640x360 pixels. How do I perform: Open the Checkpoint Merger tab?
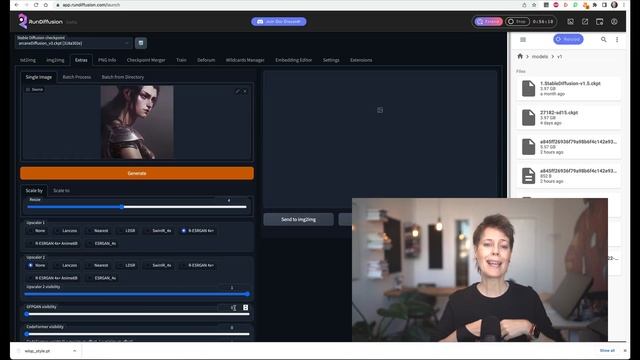[x=146, y=60]
